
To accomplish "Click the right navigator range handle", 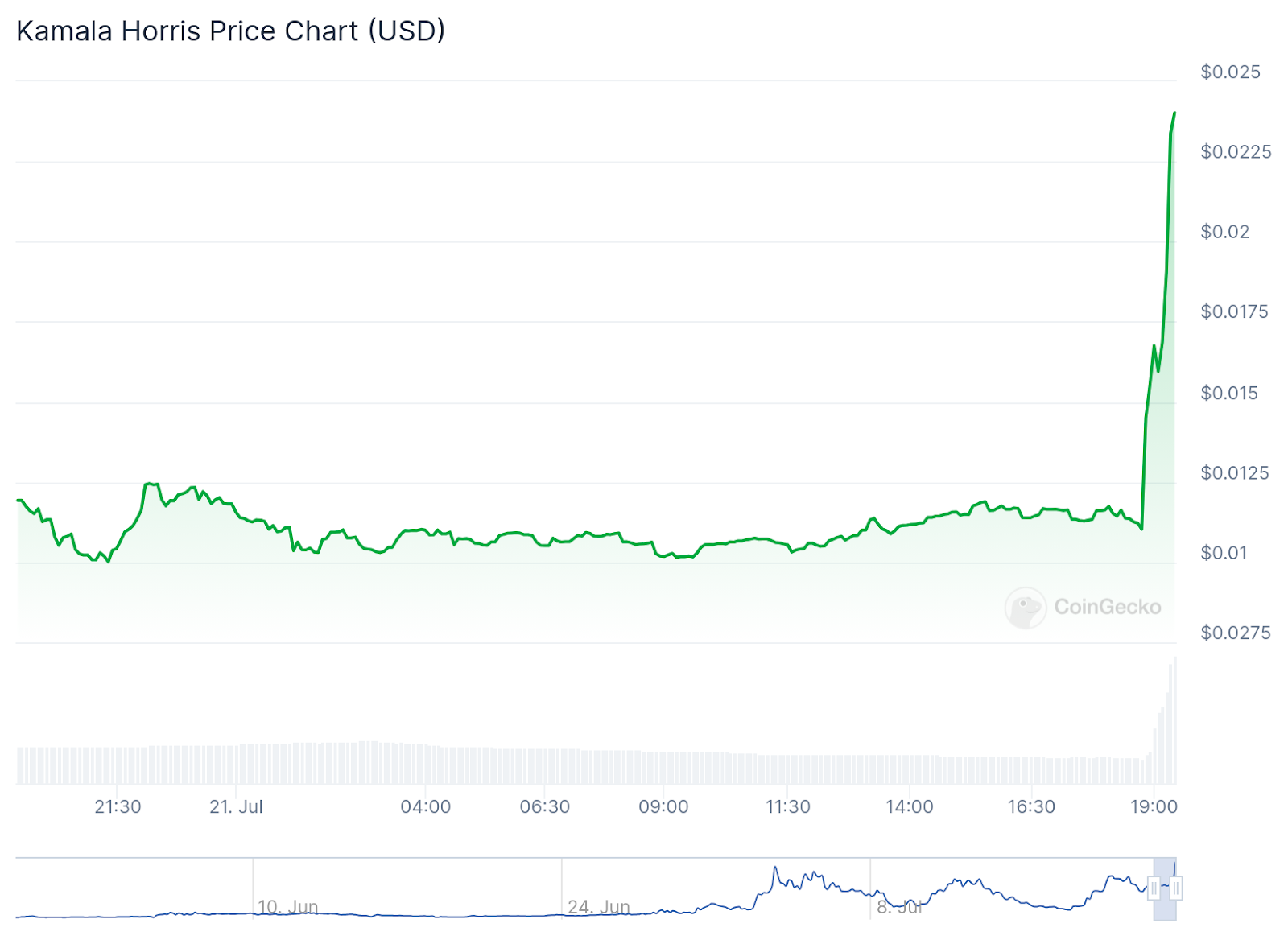I will pos(1176,888).
